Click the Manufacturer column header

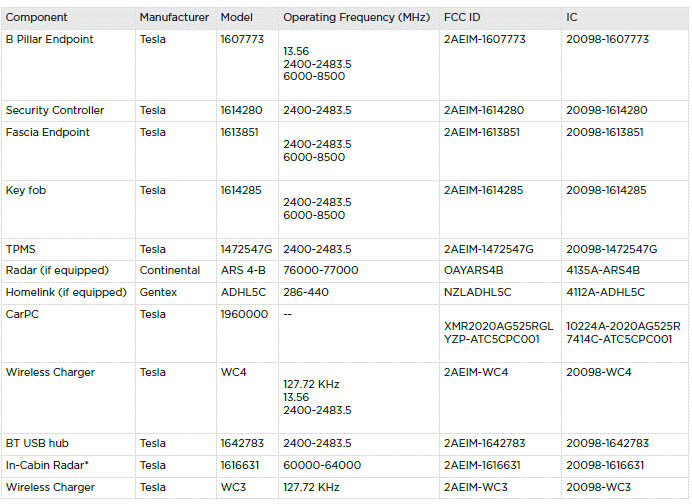coord(174,18)
